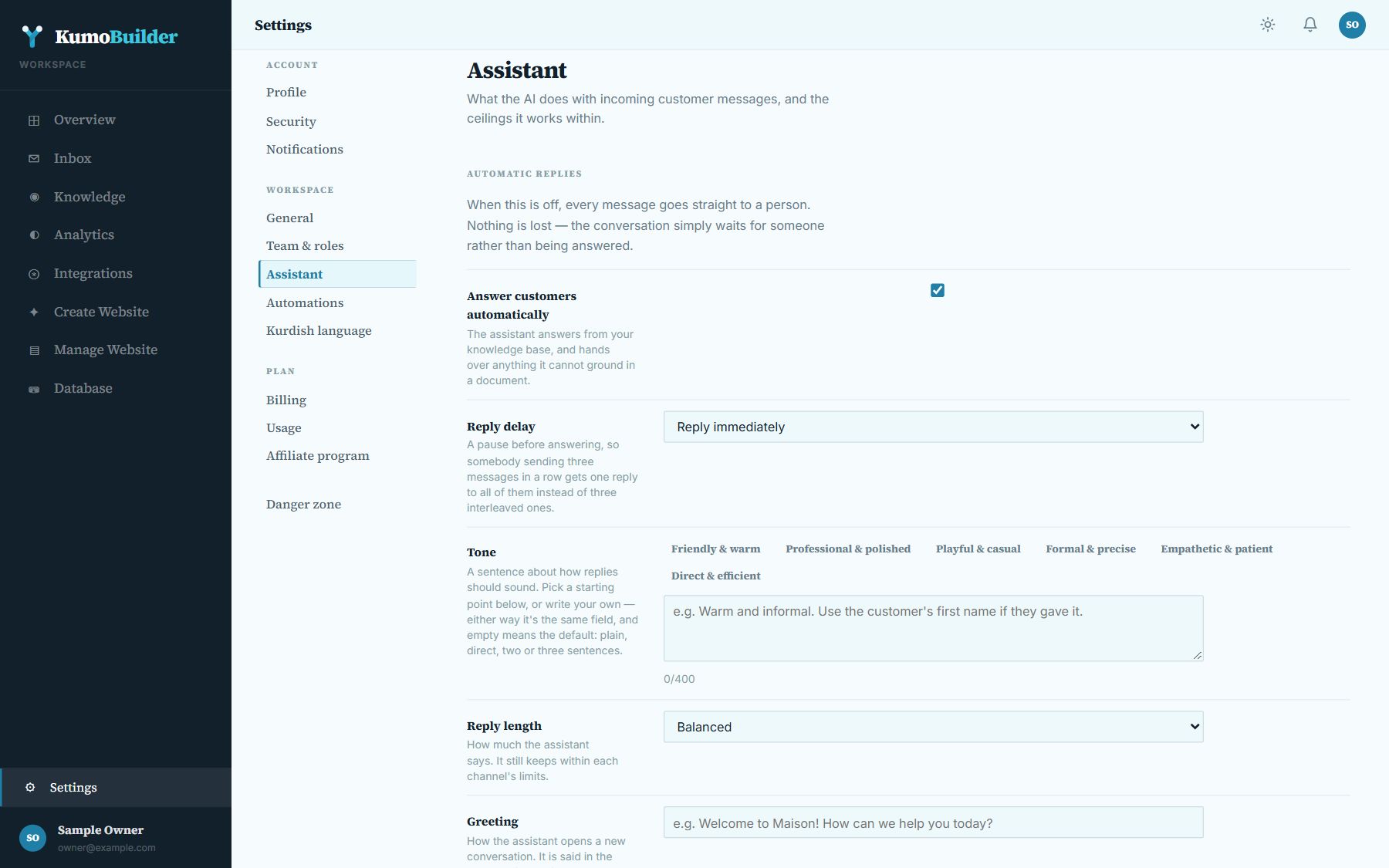Click the KumoBuilder logo icon
The width and height of the screenshot is (1389, 868).
point(32,36)
